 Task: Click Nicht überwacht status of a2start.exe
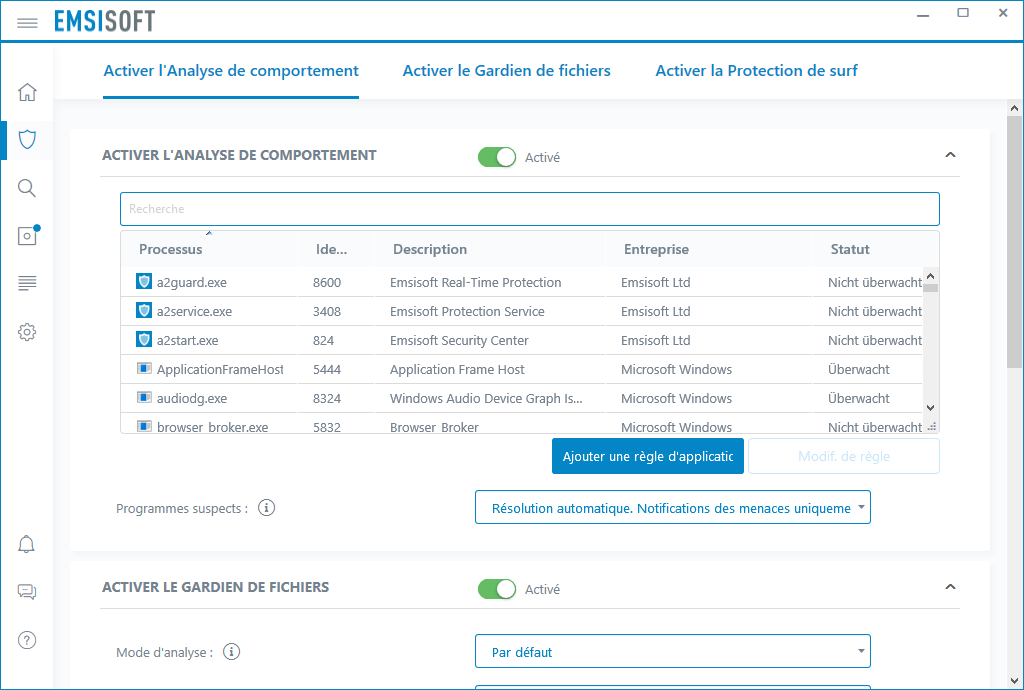point(875,340)
